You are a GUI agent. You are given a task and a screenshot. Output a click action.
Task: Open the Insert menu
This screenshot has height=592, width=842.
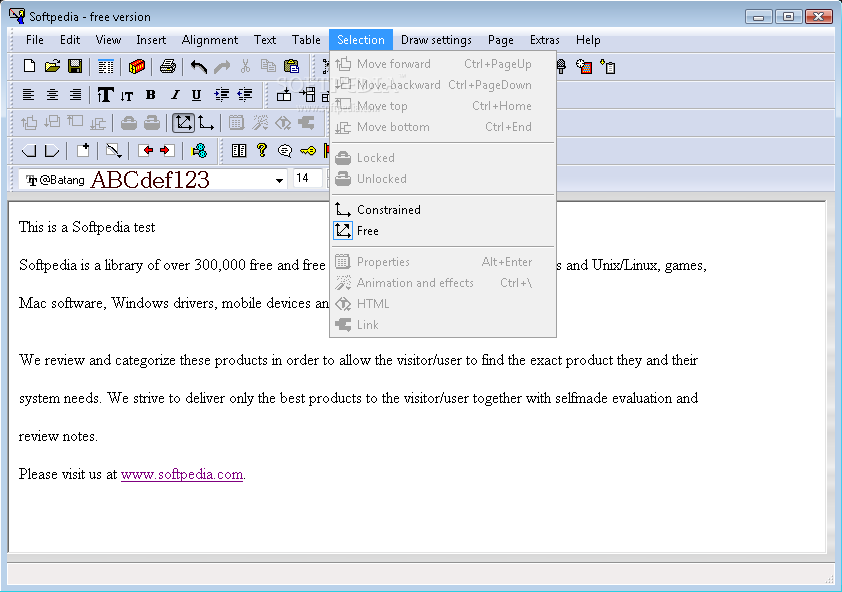pos(151,40)
